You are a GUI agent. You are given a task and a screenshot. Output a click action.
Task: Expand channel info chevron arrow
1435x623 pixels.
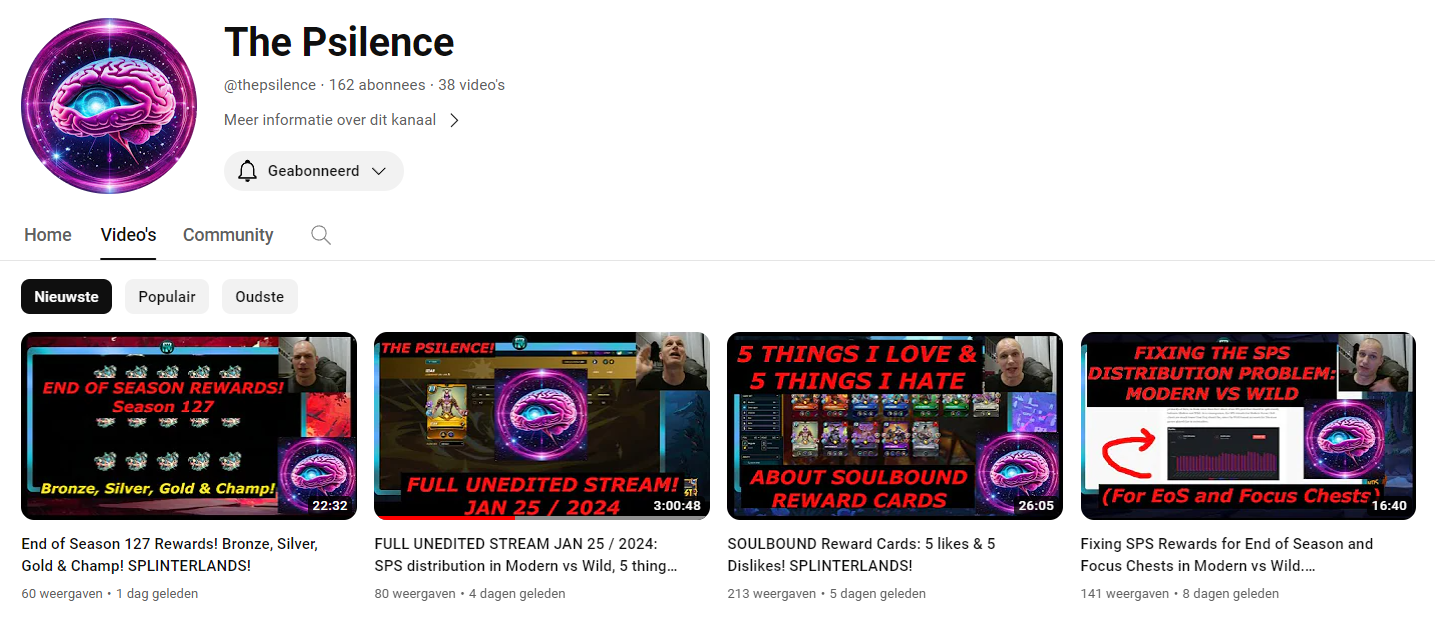[x=454, y=120]
